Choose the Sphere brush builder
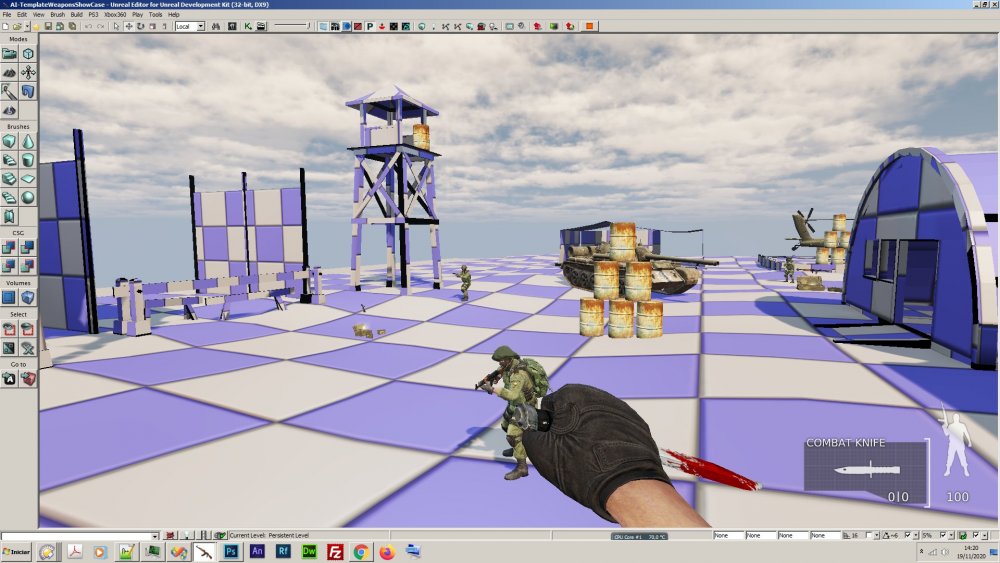Screen dimensions: 1000x563 click(x=28, y=198)
